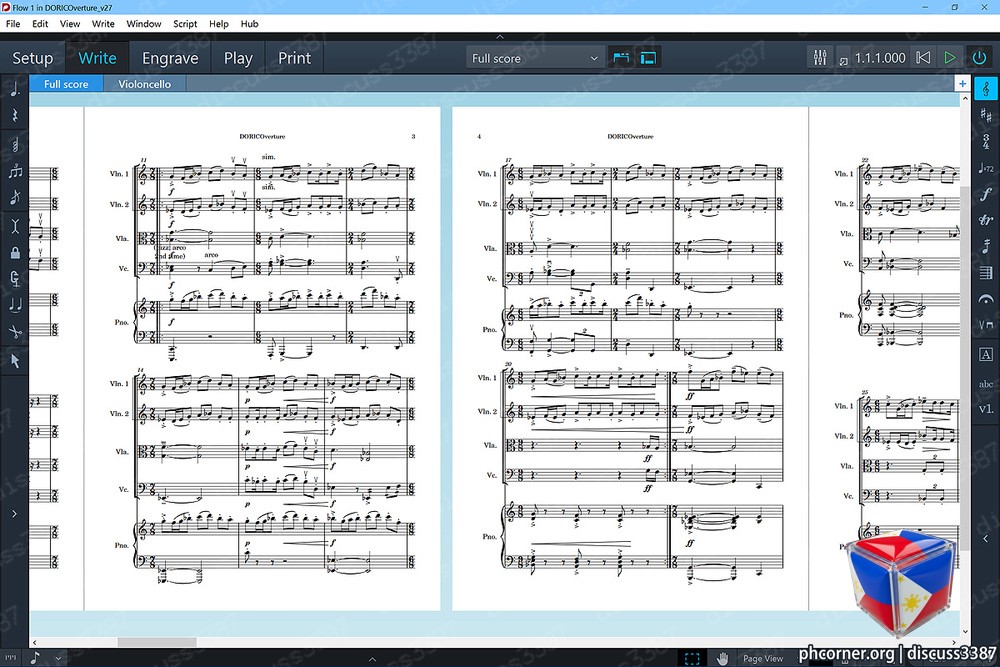Expand the bottom properties panel
This screenshot has width=1000, height=667.
pyautogui.click(x=372, y=659)
